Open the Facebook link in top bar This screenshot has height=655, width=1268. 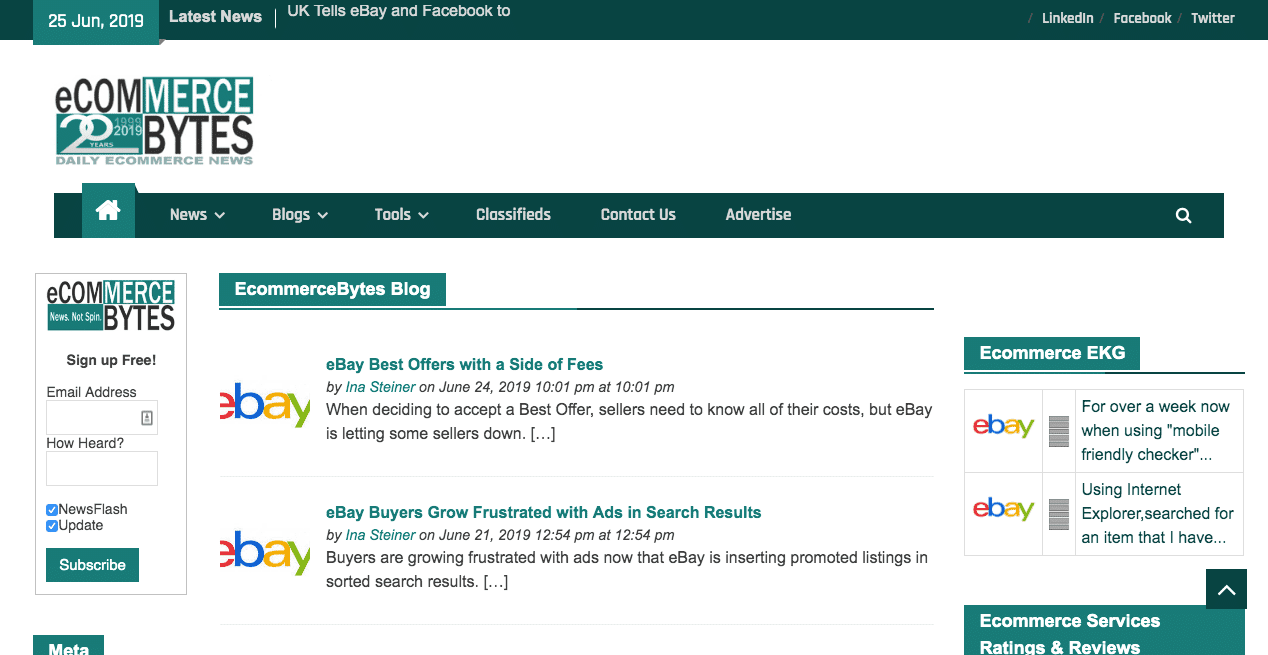[1142, 18]
